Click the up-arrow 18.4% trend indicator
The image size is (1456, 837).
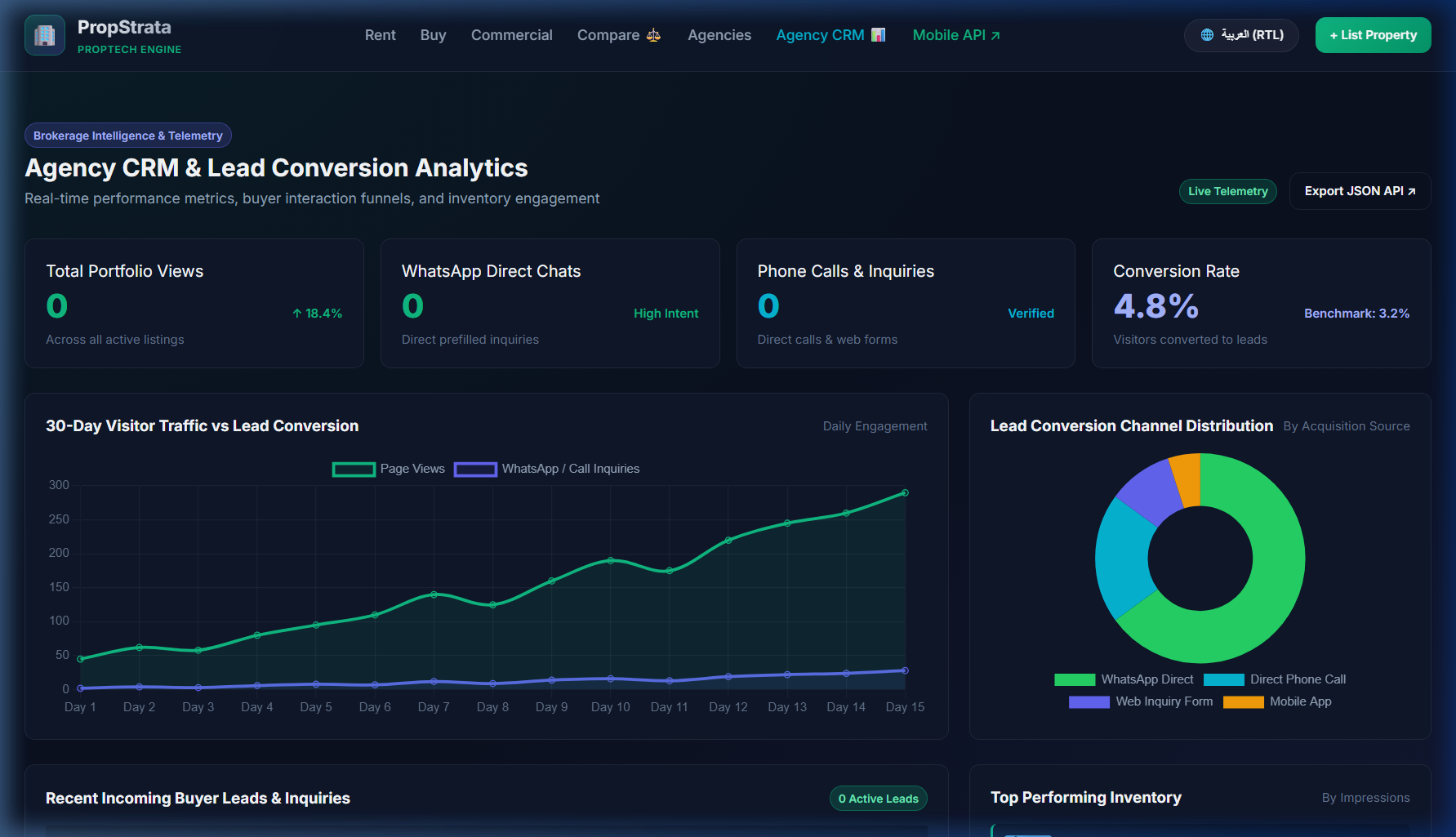[x=317, y=314]
